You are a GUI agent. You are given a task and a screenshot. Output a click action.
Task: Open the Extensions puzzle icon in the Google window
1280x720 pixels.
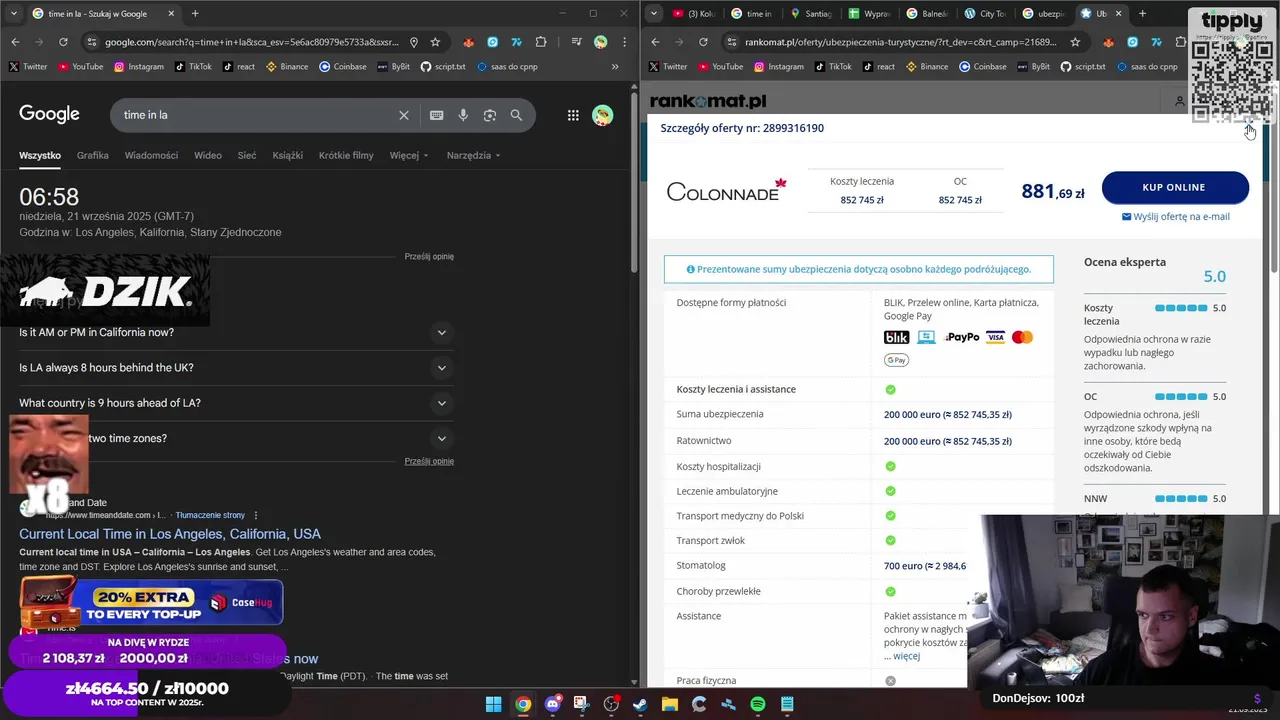(541, 42)
